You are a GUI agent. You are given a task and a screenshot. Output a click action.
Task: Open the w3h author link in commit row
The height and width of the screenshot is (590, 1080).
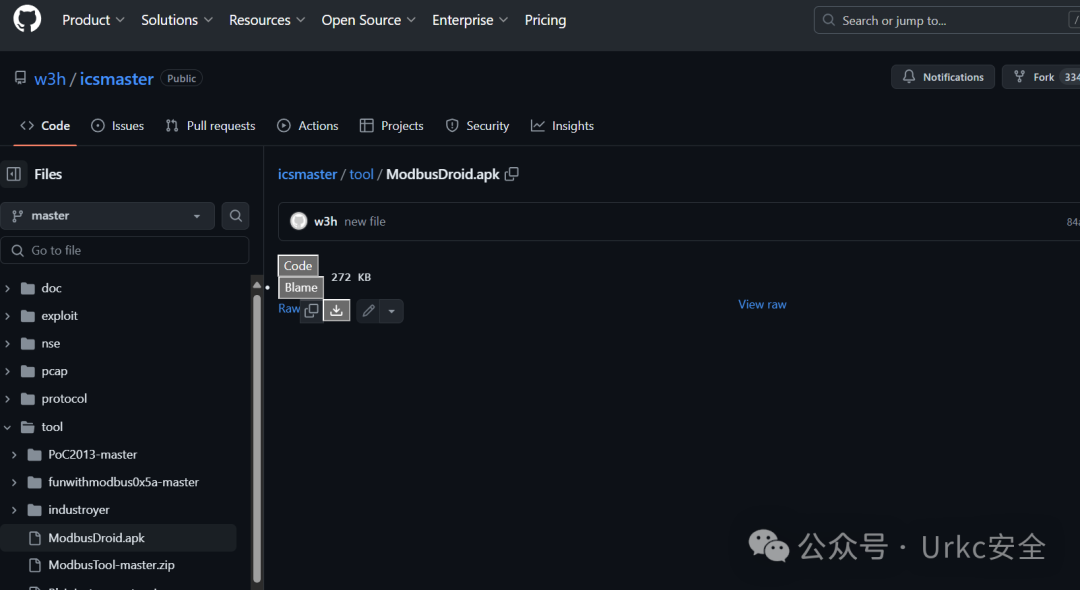(x=325, y=221)
